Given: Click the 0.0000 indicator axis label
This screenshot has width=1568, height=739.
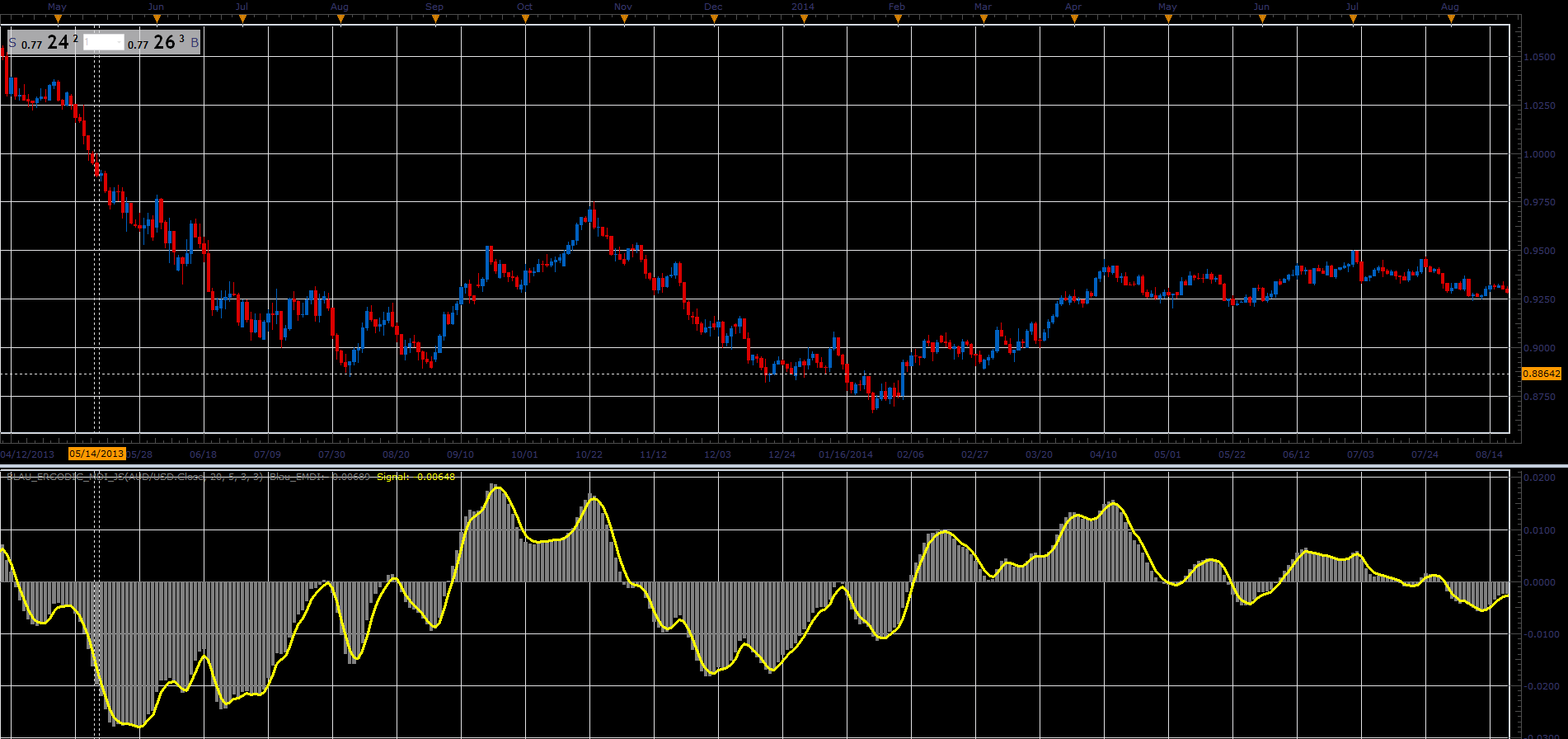Looking at the screenshot, I should coord(1540,582).
